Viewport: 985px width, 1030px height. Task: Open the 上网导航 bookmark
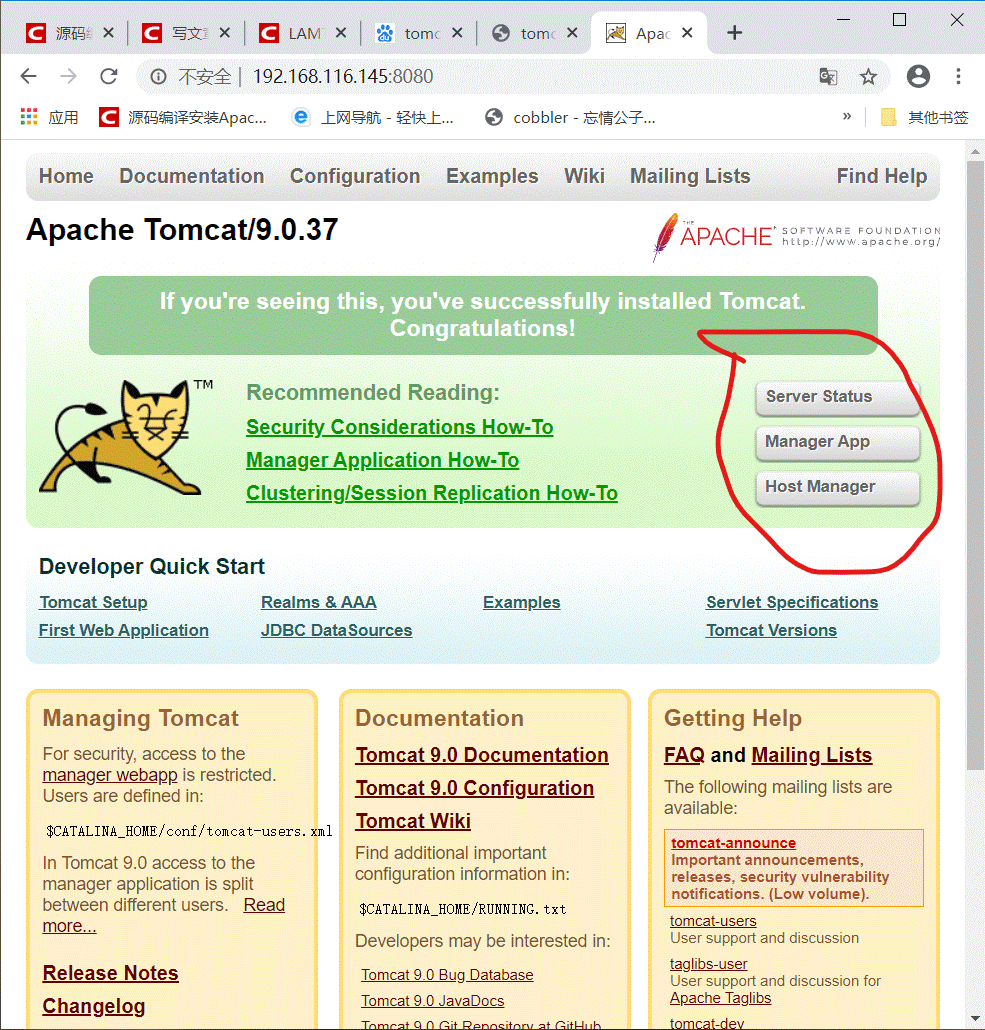coord(373,118)
